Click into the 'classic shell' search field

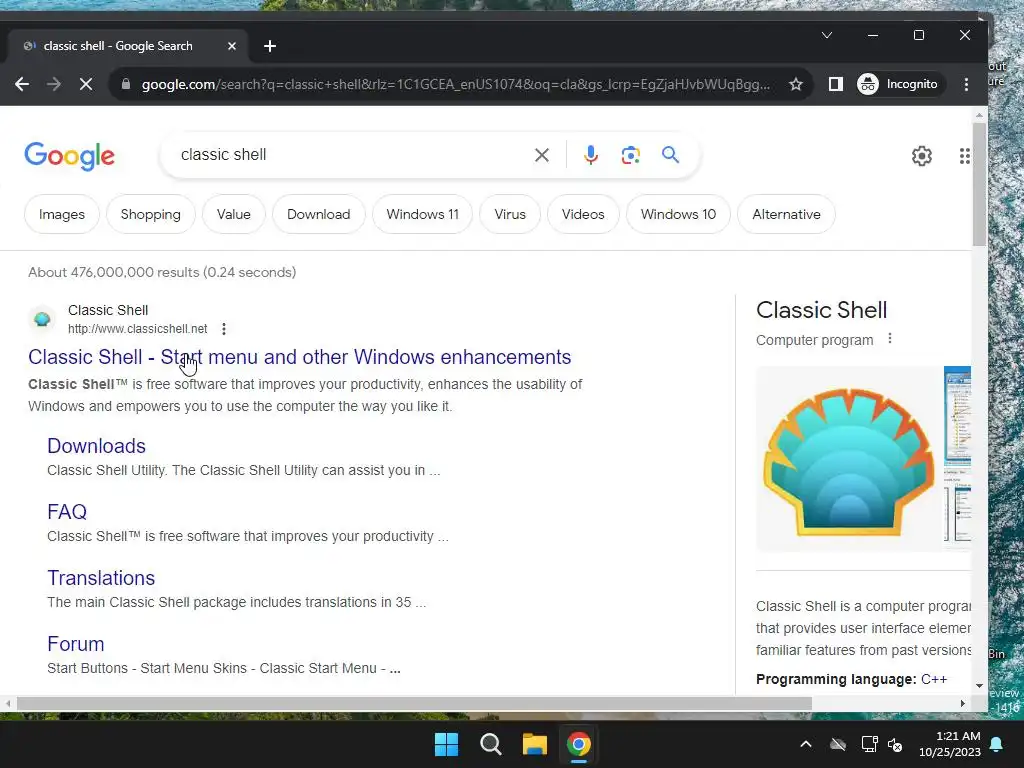[x=353, y=155]
